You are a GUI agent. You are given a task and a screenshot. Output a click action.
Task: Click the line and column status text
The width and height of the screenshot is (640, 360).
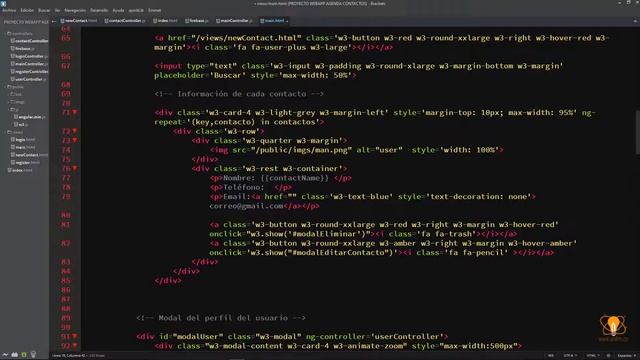78,356
